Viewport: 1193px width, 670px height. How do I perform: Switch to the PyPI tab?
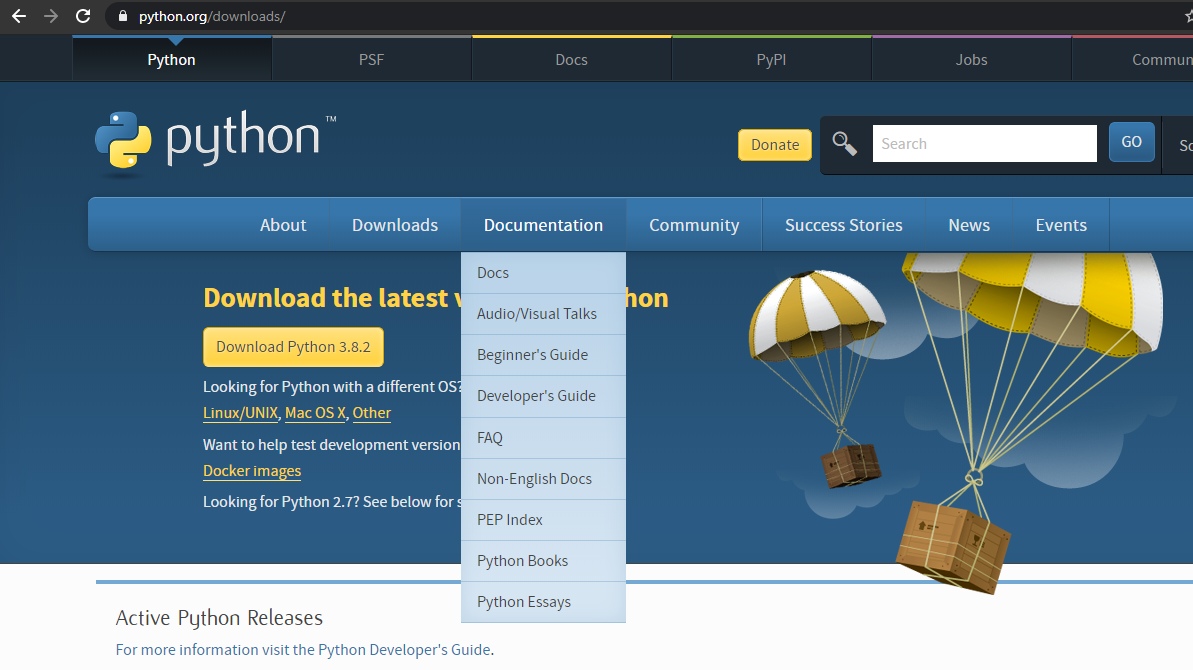pyautogui.click(x=771, y=59)
